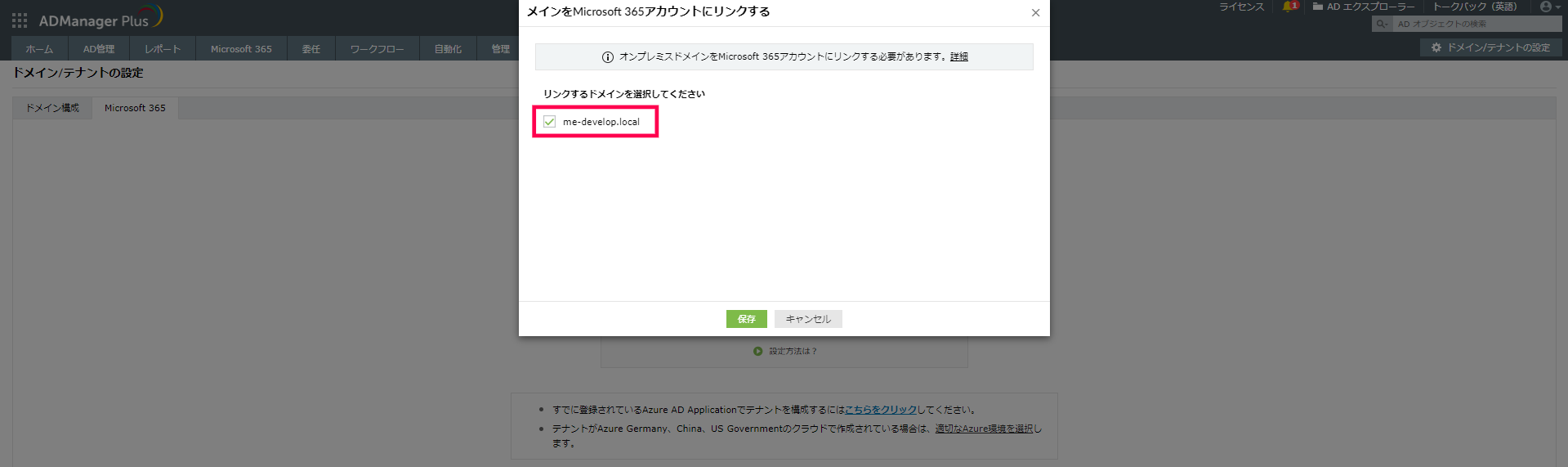
Task: Click the me-develop.local domain label
Action: [601, 122]
